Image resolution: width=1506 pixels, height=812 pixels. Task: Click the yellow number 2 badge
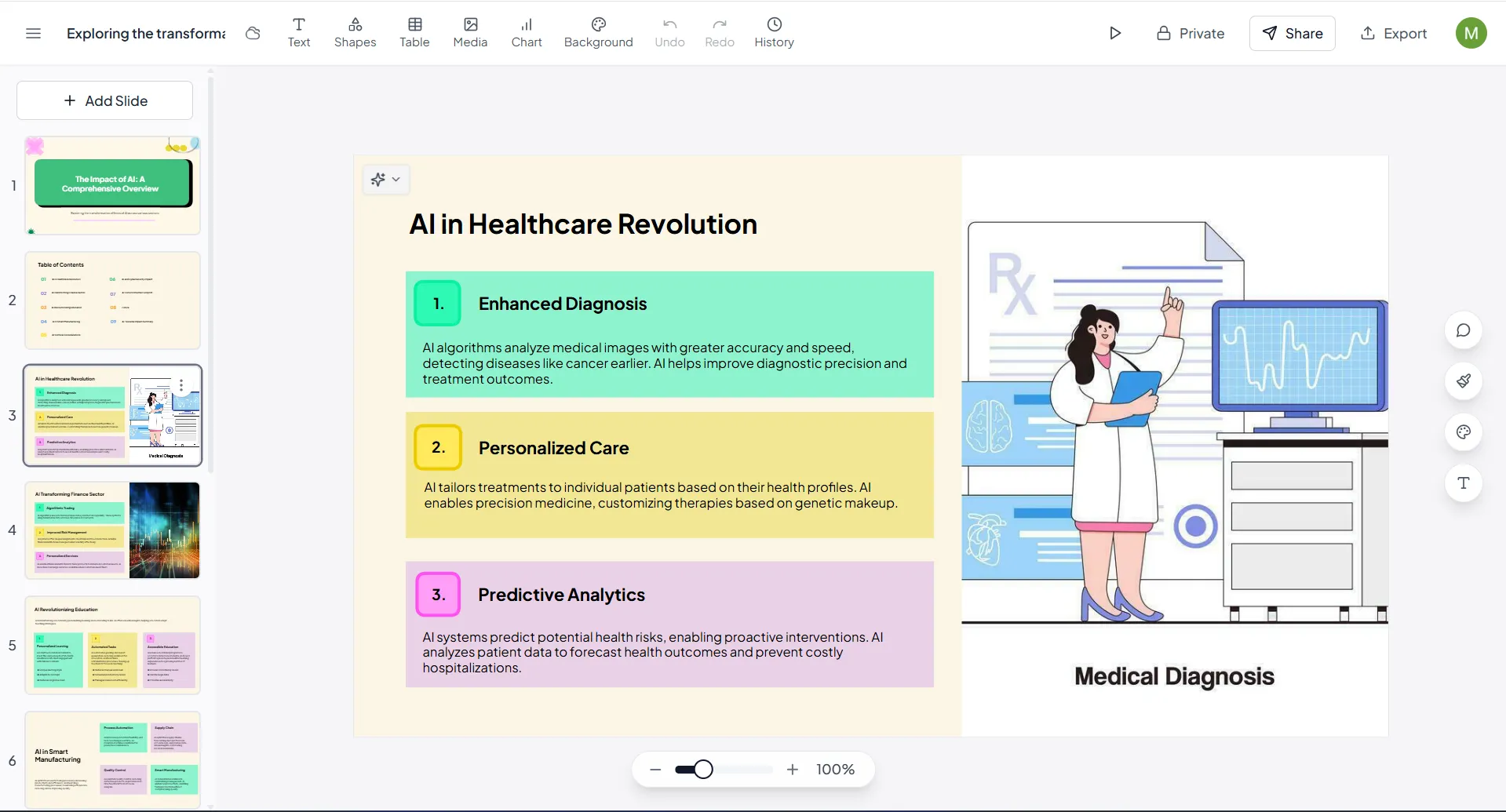point(438,447)
